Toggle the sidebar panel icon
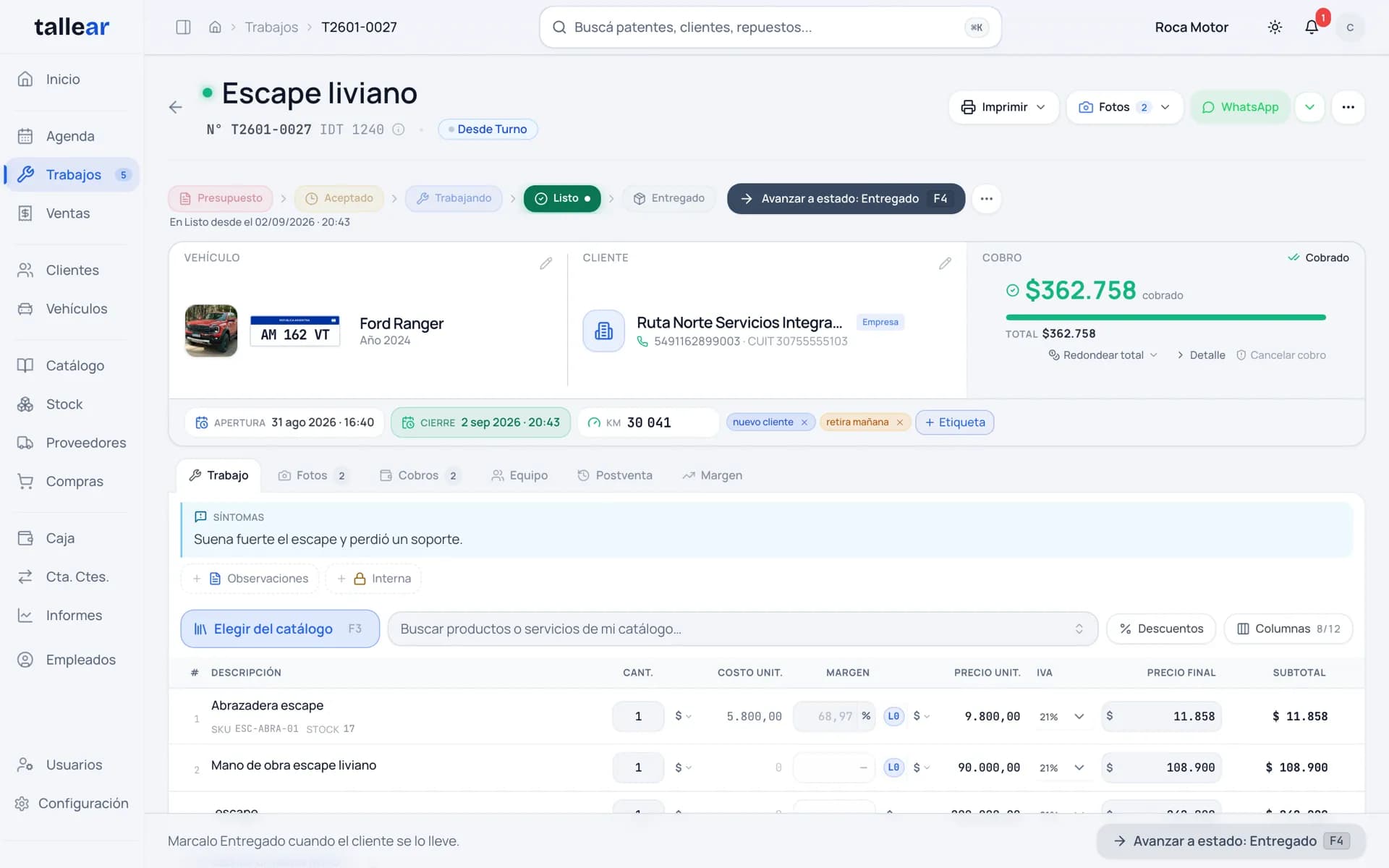This screenshot has height=868, width=1389. [183, 27]
